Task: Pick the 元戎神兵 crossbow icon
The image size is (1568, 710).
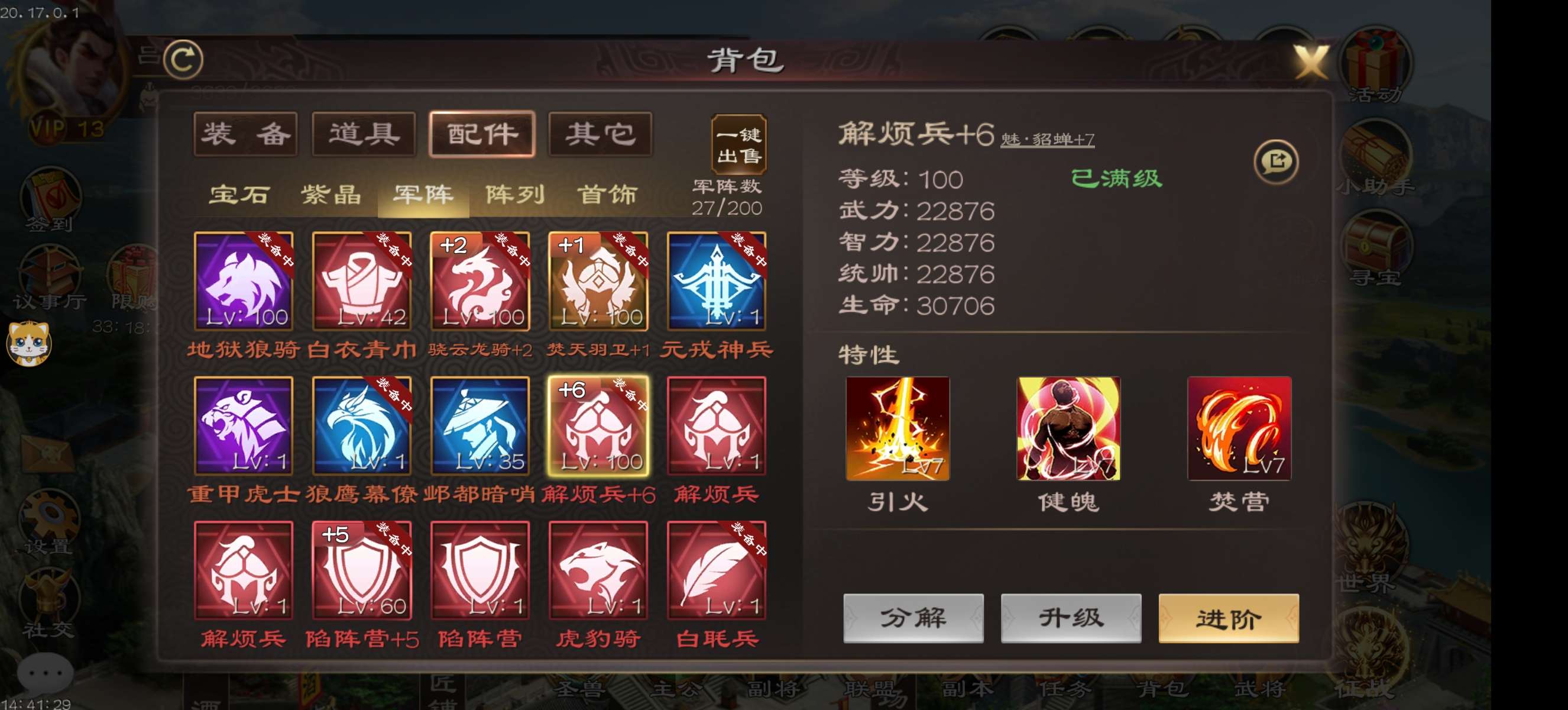Action: (717, 281)
